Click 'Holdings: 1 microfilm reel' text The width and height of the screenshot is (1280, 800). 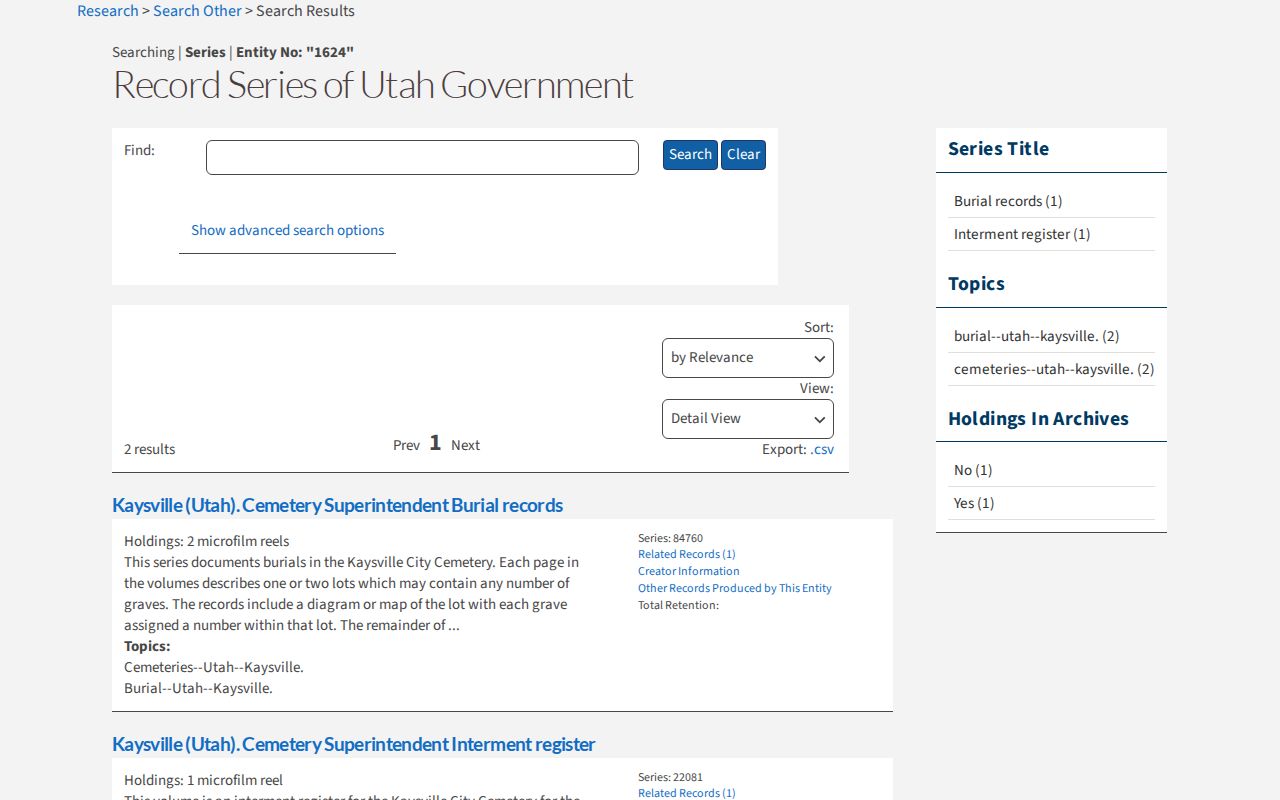(x=204, y=780)
